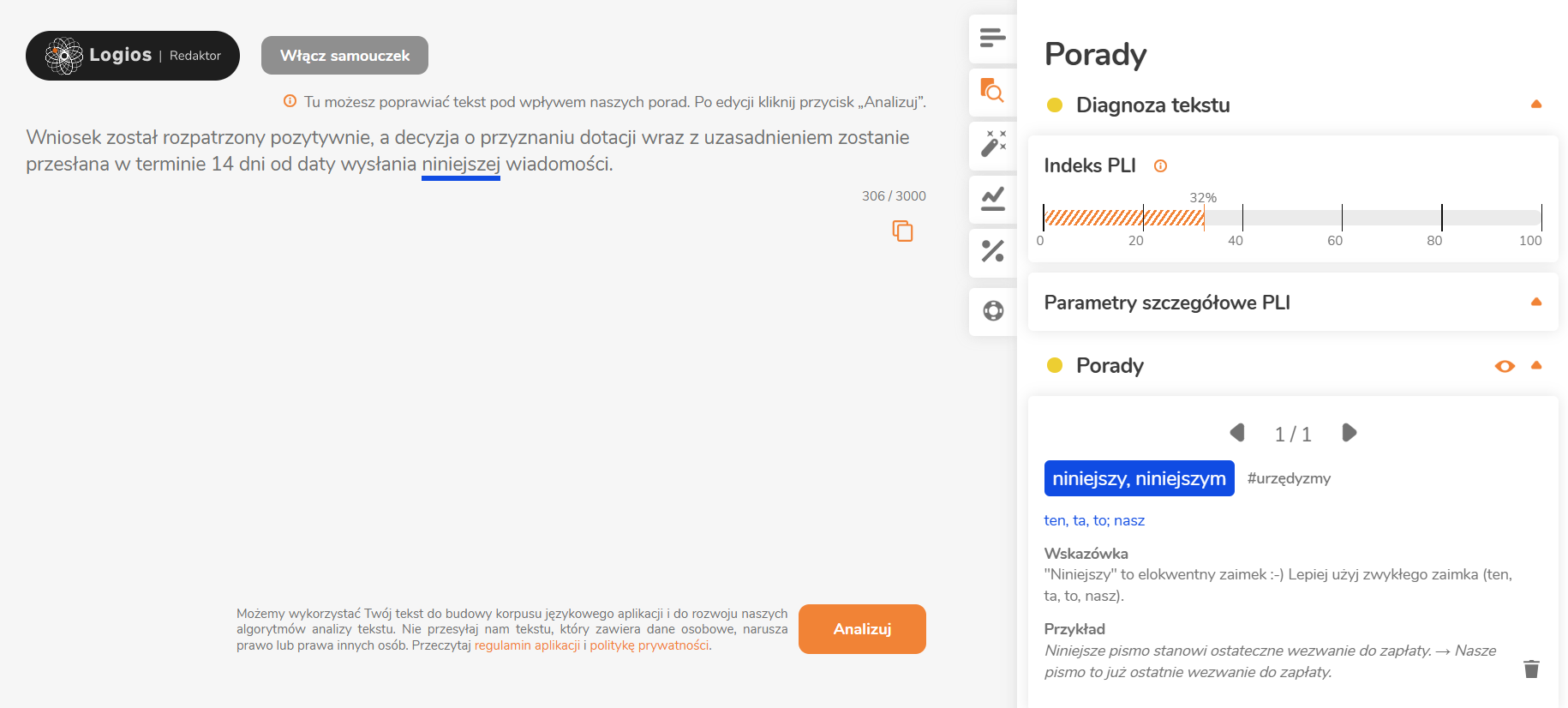Open the text statistics panel
This screenshot has width=1568, height=708.
pyautogui.click(x=992, y=39)
